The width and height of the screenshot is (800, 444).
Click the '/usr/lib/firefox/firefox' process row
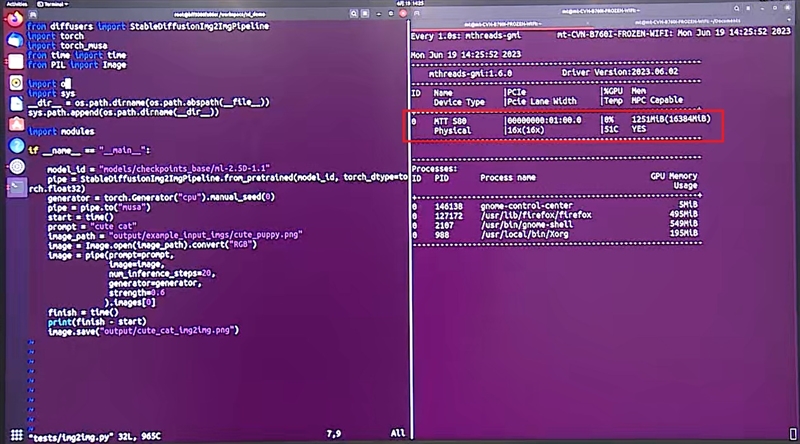pyautogui.click(x=555, y=215)
